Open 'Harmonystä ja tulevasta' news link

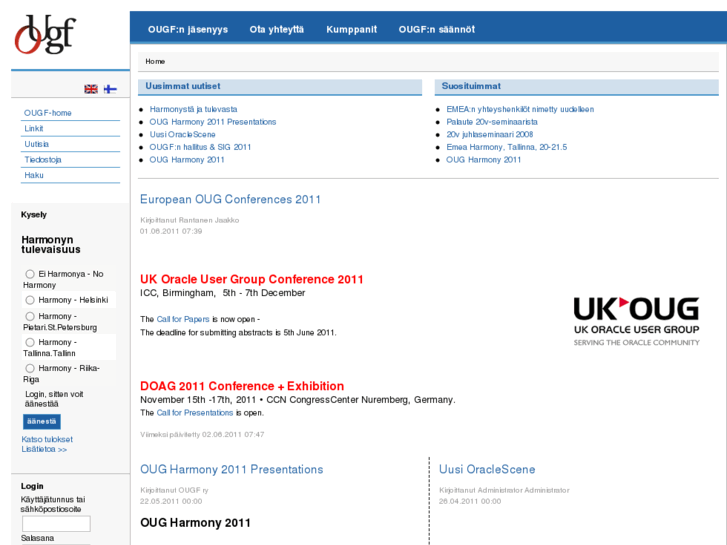[193, 109]
